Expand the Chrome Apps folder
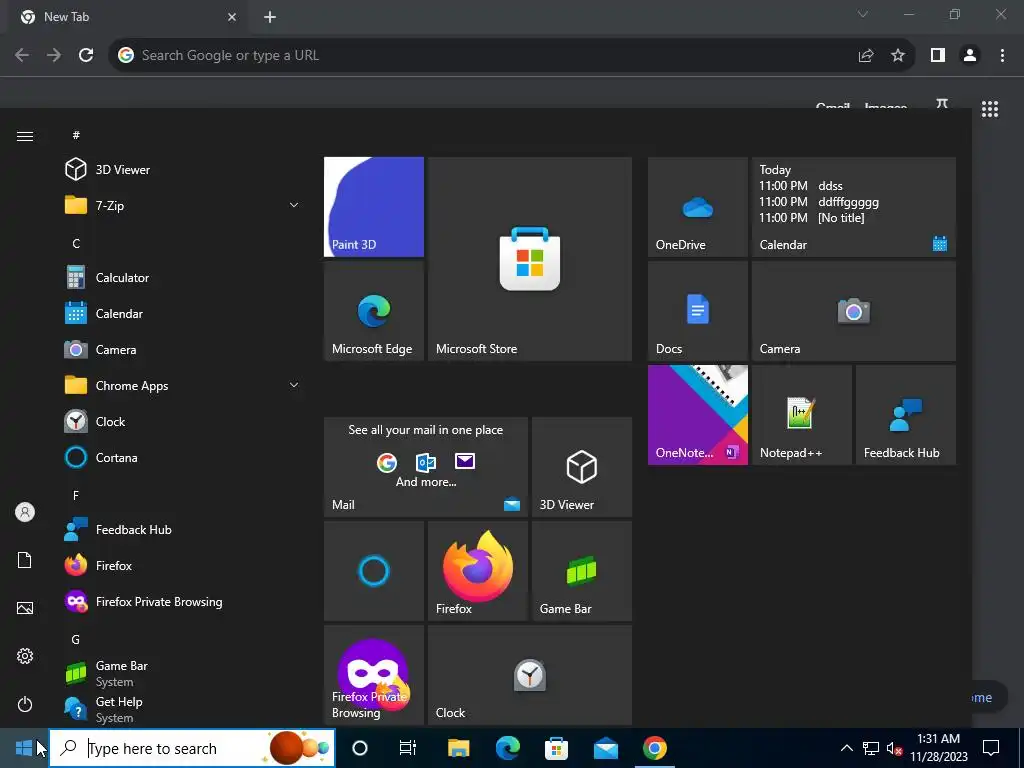This screenshot has width=1024, height=768. coord(183,385)
